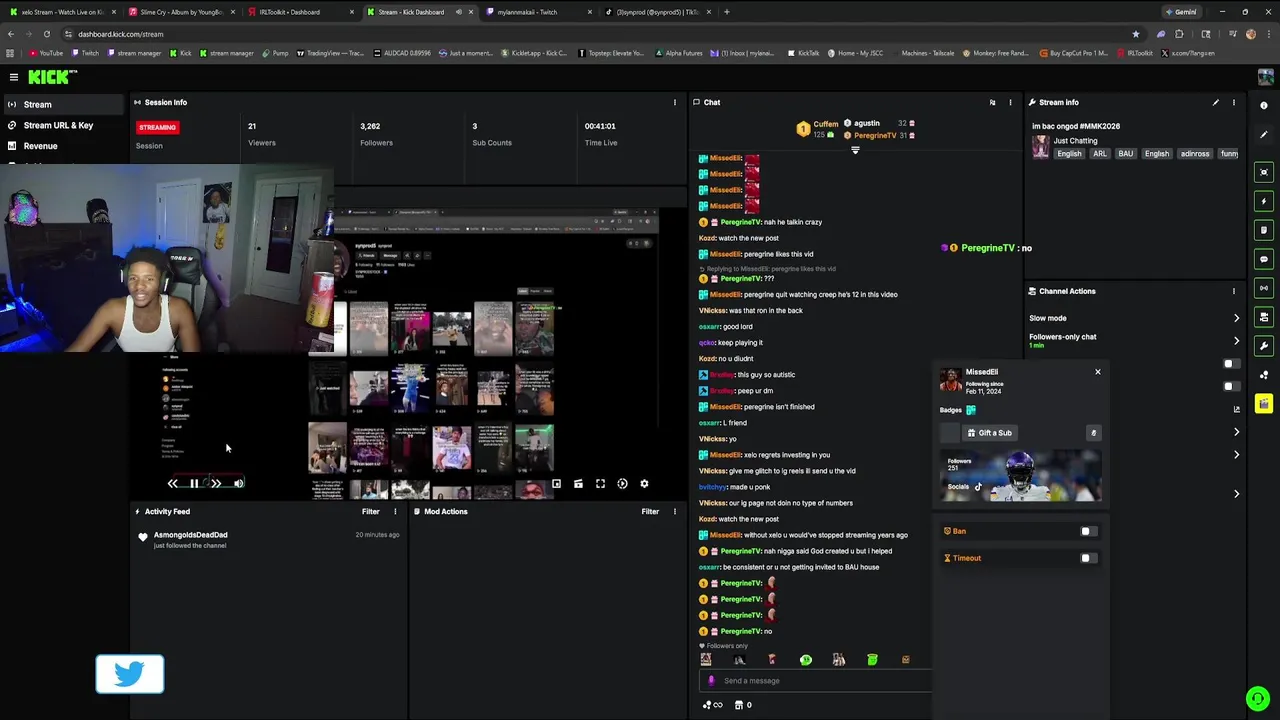Click the Gift a Sub button
Viewport: 1280px width, 720px height.
[990, 433]
